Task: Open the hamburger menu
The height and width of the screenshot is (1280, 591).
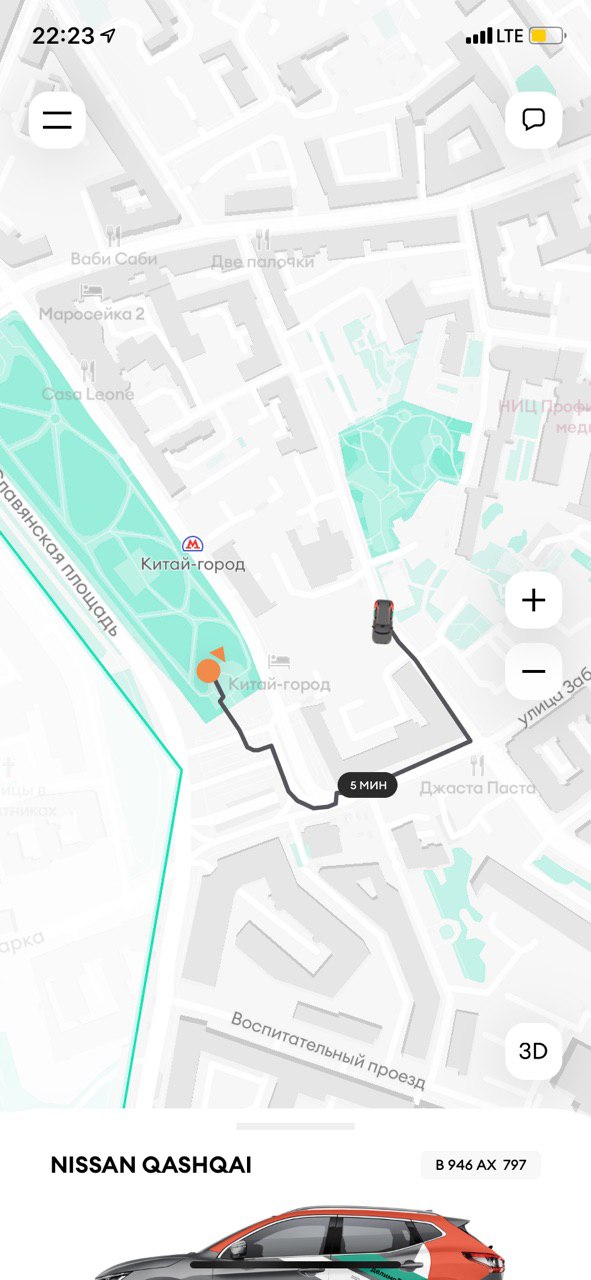Action: 57,120
